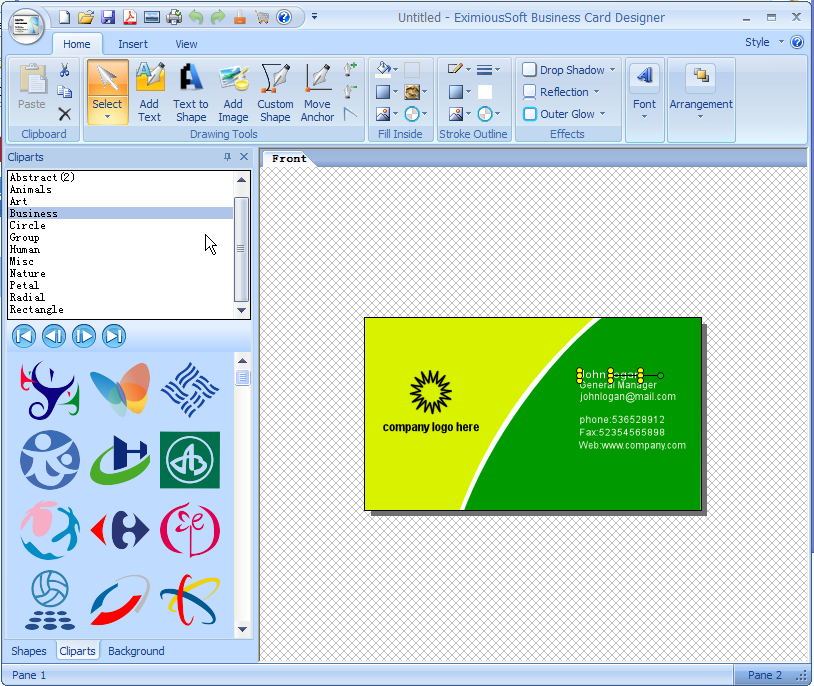Save the card with the floppy disk icon
The image size is (814, 686).
point(108,17)
